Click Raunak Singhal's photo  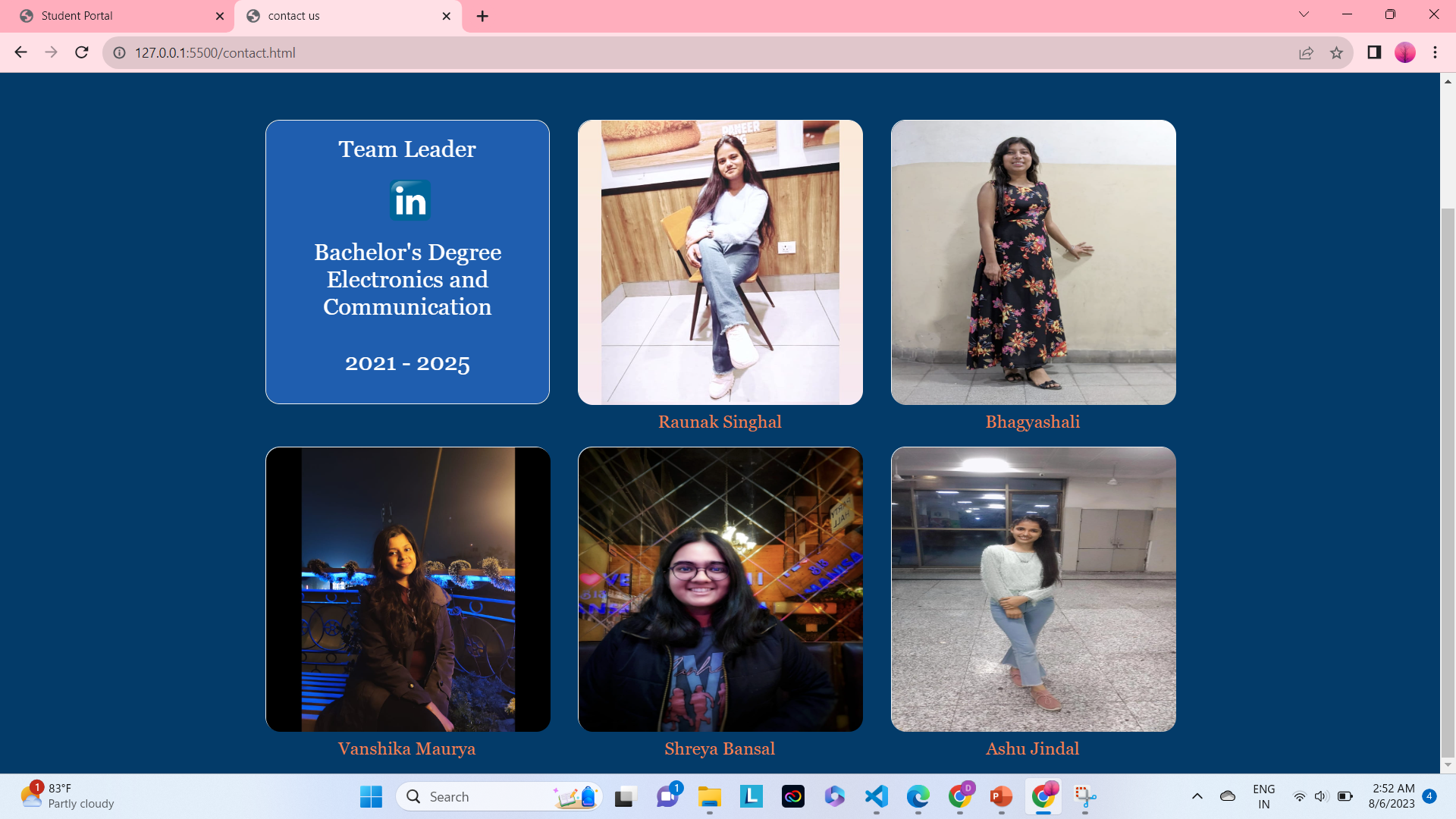(720, 262)
